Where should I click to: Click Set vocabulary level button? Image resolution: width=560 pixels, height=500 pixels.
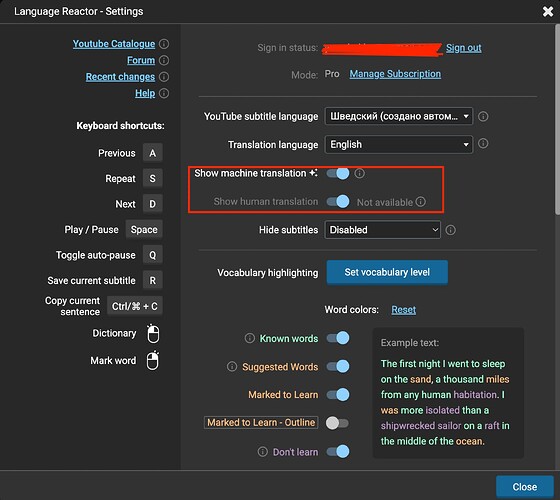pos(387,272)
